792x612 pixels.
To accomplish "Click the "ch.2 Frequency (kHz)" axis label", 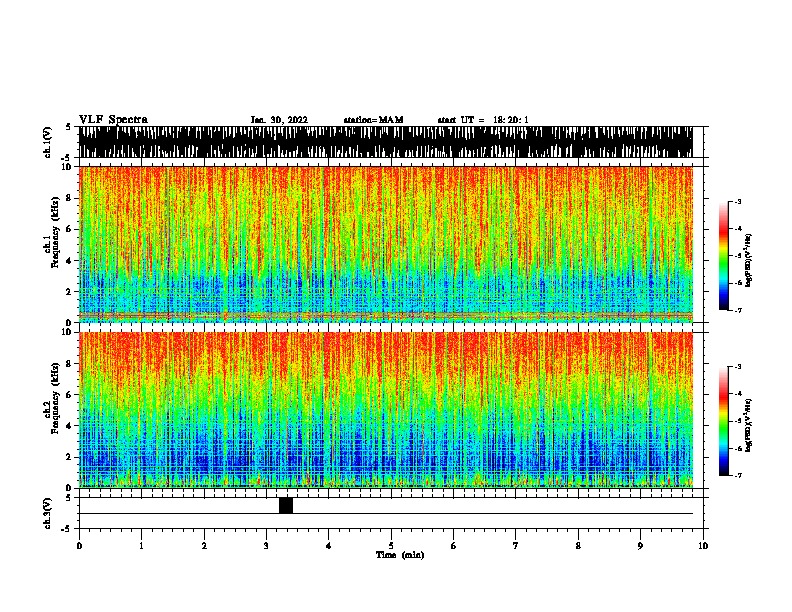I will pyautogui.click(x=52, y=398).
